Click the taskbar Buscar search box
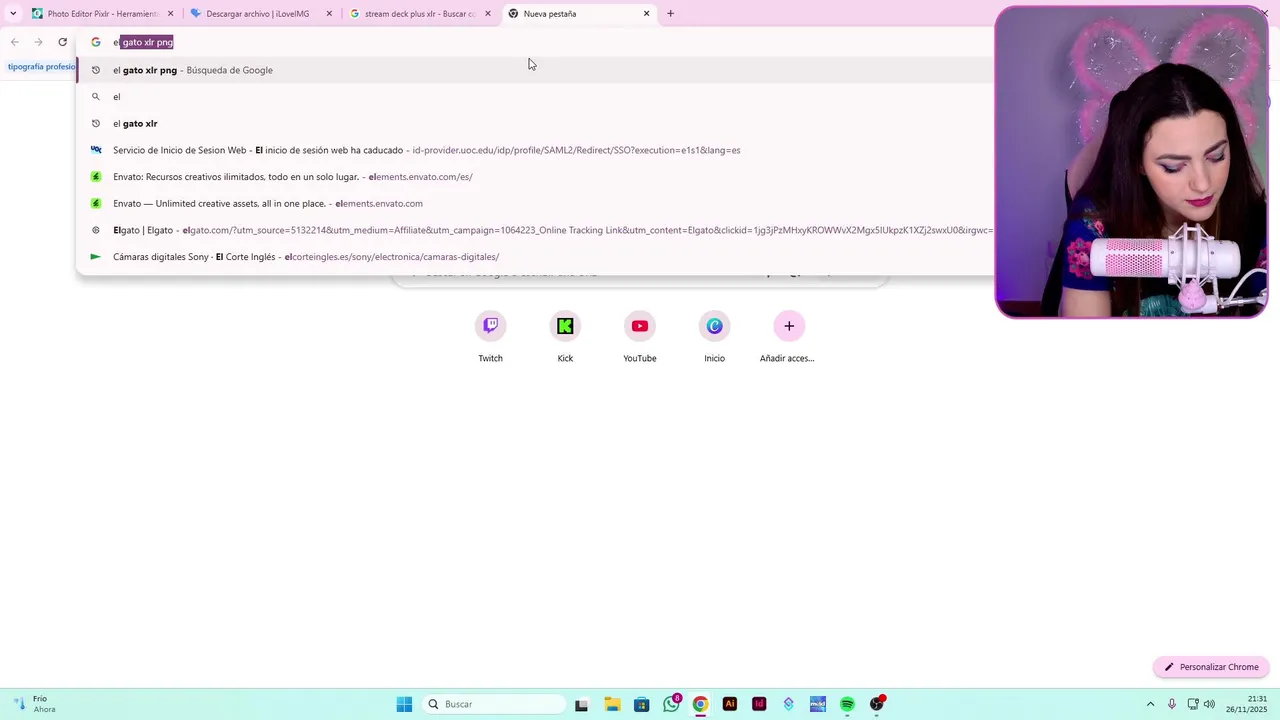1280x720 pixels. [x=493, y=704]
